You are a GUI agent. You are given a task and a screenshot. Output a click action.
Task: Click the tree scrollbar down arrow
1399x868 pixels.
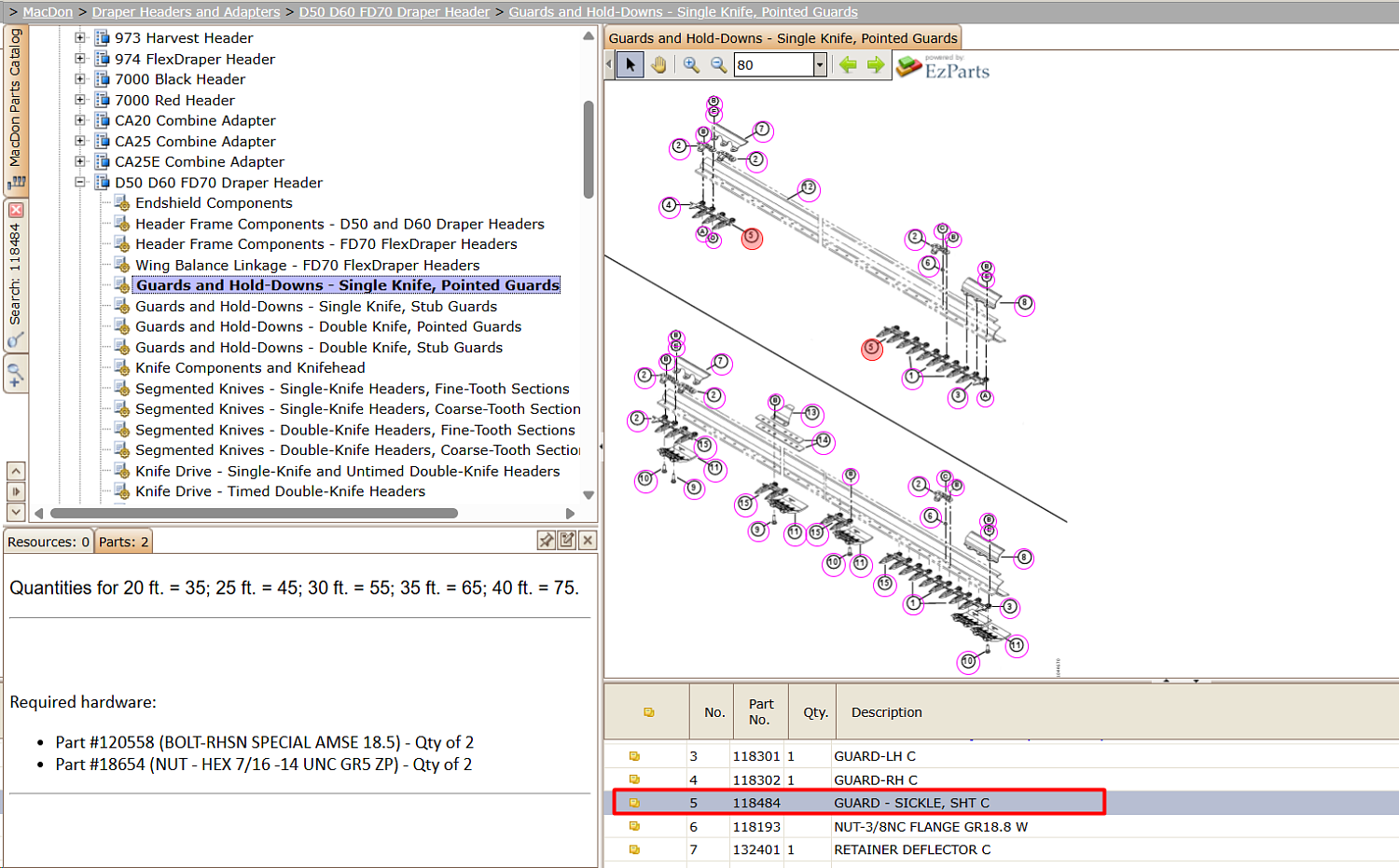coord(589,495)
